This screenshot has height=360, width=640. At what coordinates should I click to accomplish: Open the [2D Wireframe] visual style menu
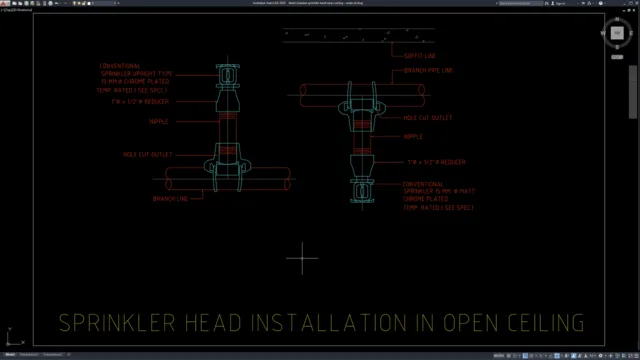(22, 10)
